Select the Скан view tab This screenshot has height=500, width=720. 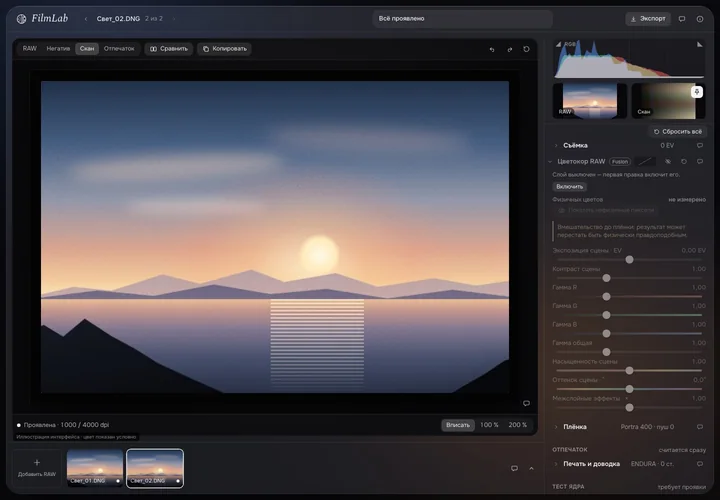point(87,49)
